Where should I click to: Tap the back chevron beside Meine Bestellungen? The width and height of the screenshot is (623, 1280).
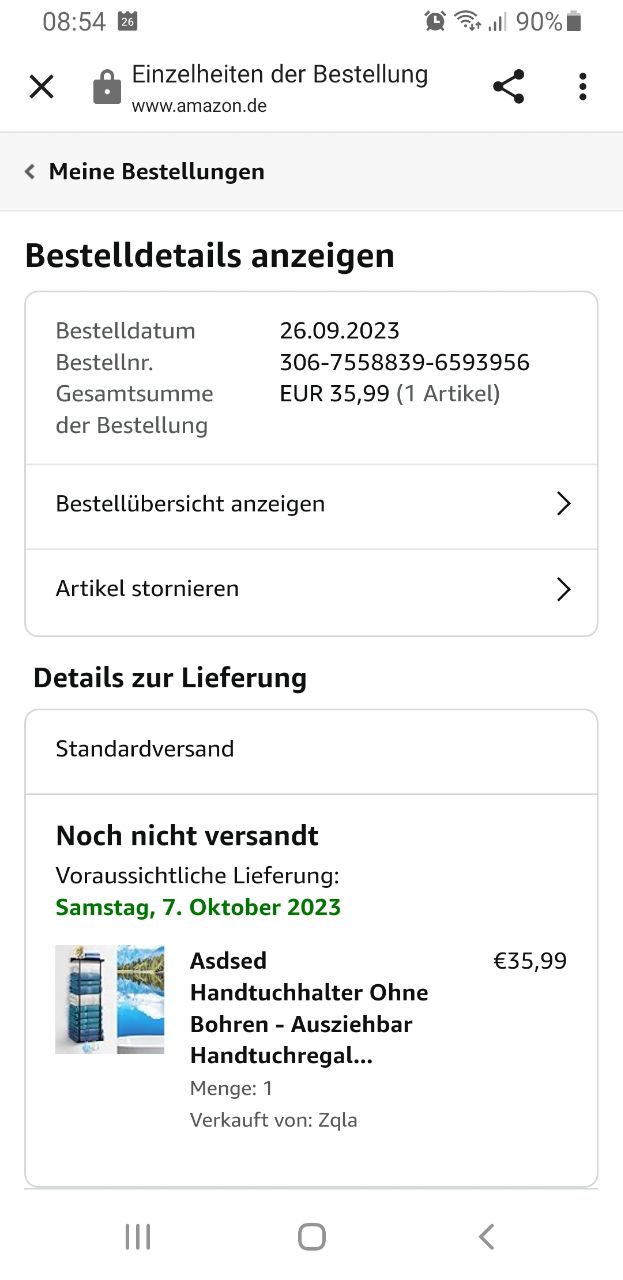[30, 172]
